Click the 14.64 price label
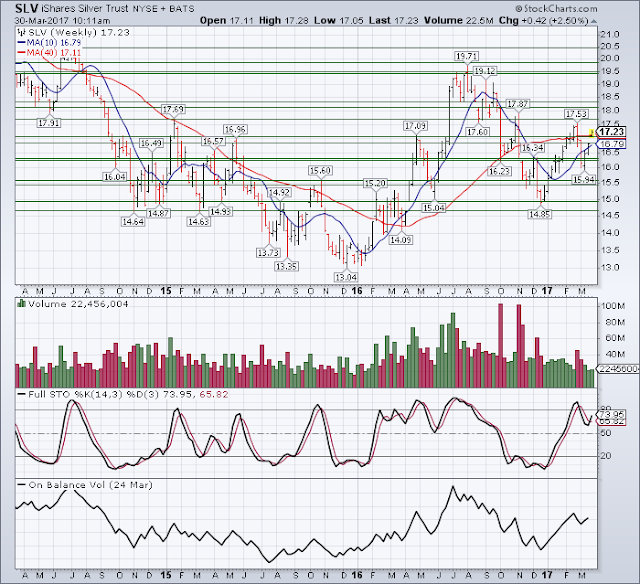This screenshot has height=584, width=640. [x=133, y=222]
